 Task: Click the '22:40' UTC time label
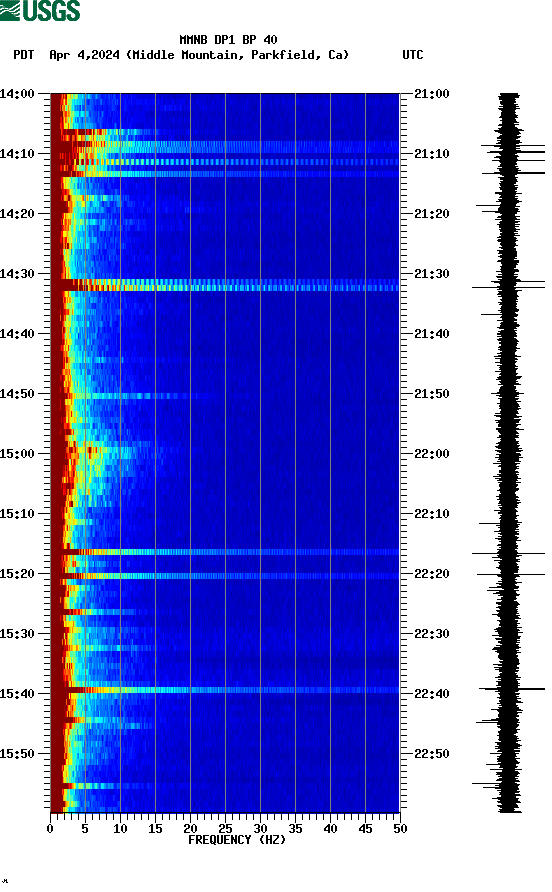(432, 694)
